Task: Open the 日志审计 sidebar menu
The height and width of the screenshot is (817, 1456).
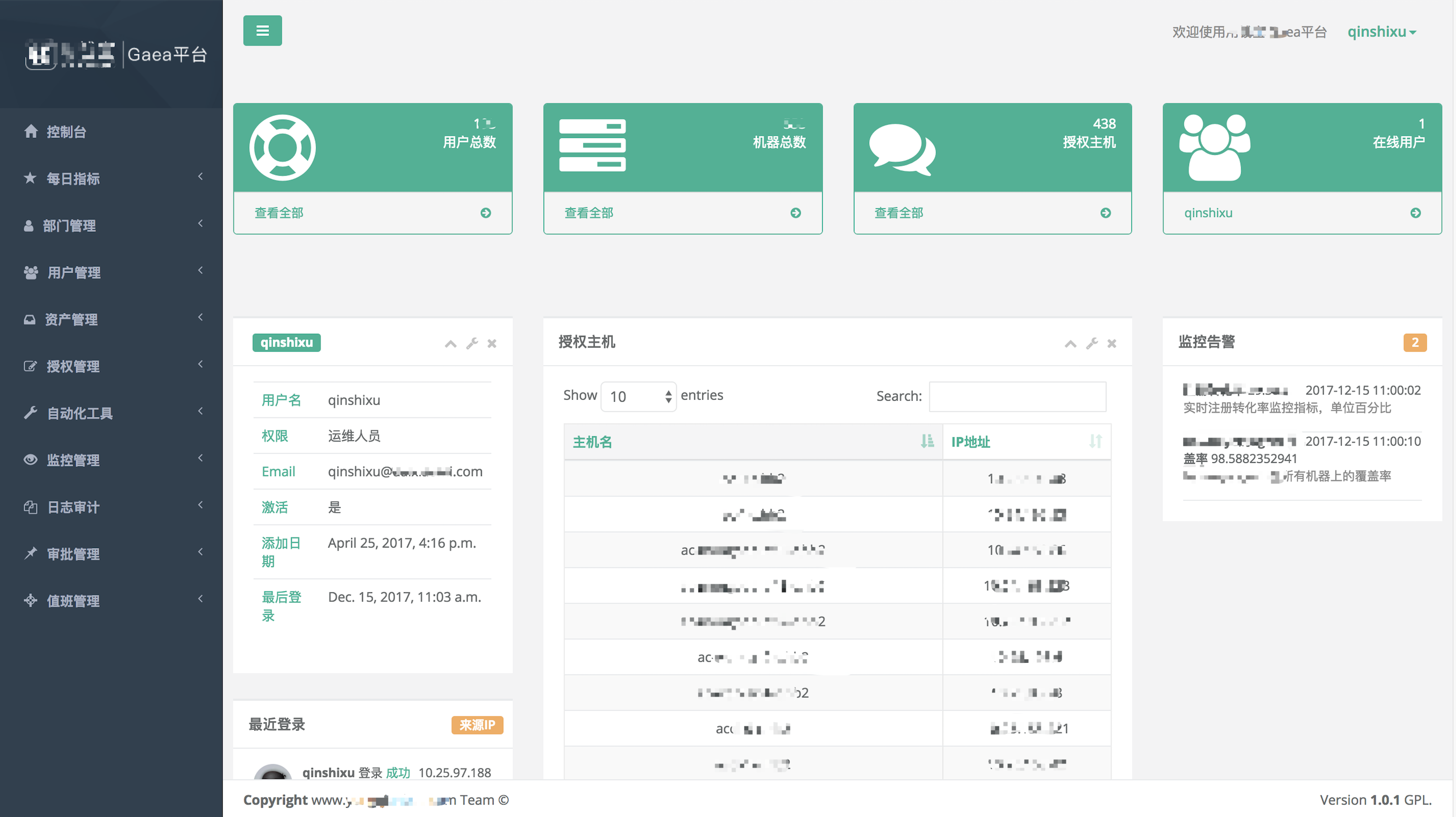Action: click(x=111, y=507)
